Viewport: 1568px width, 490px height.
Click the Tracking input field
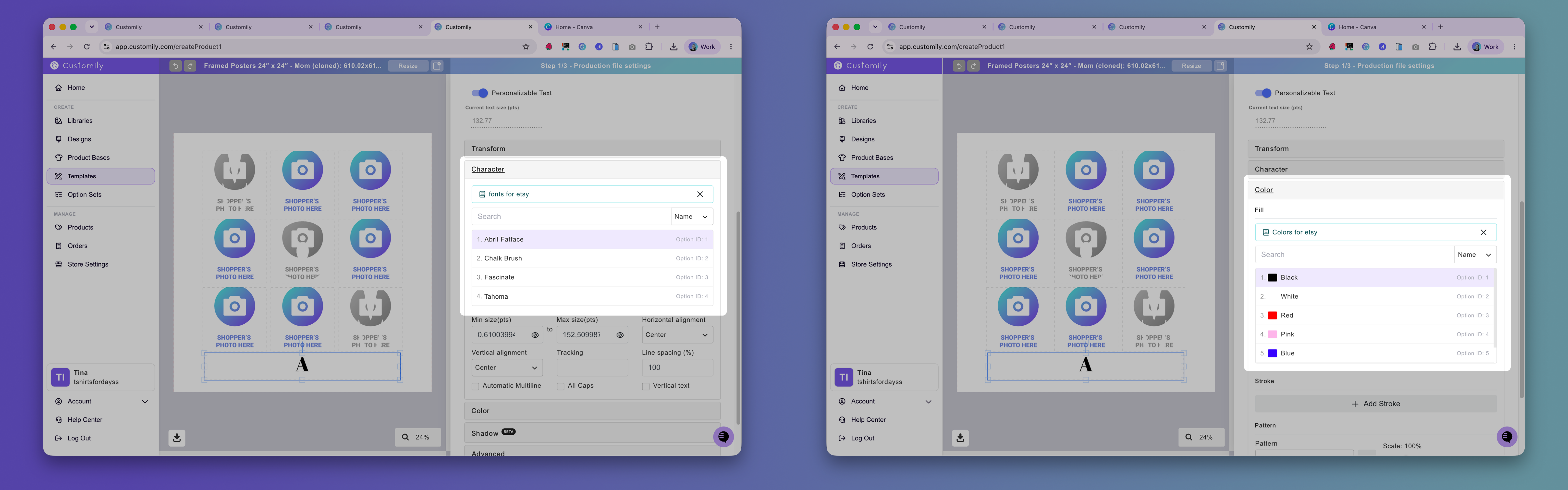coord(592,368)
